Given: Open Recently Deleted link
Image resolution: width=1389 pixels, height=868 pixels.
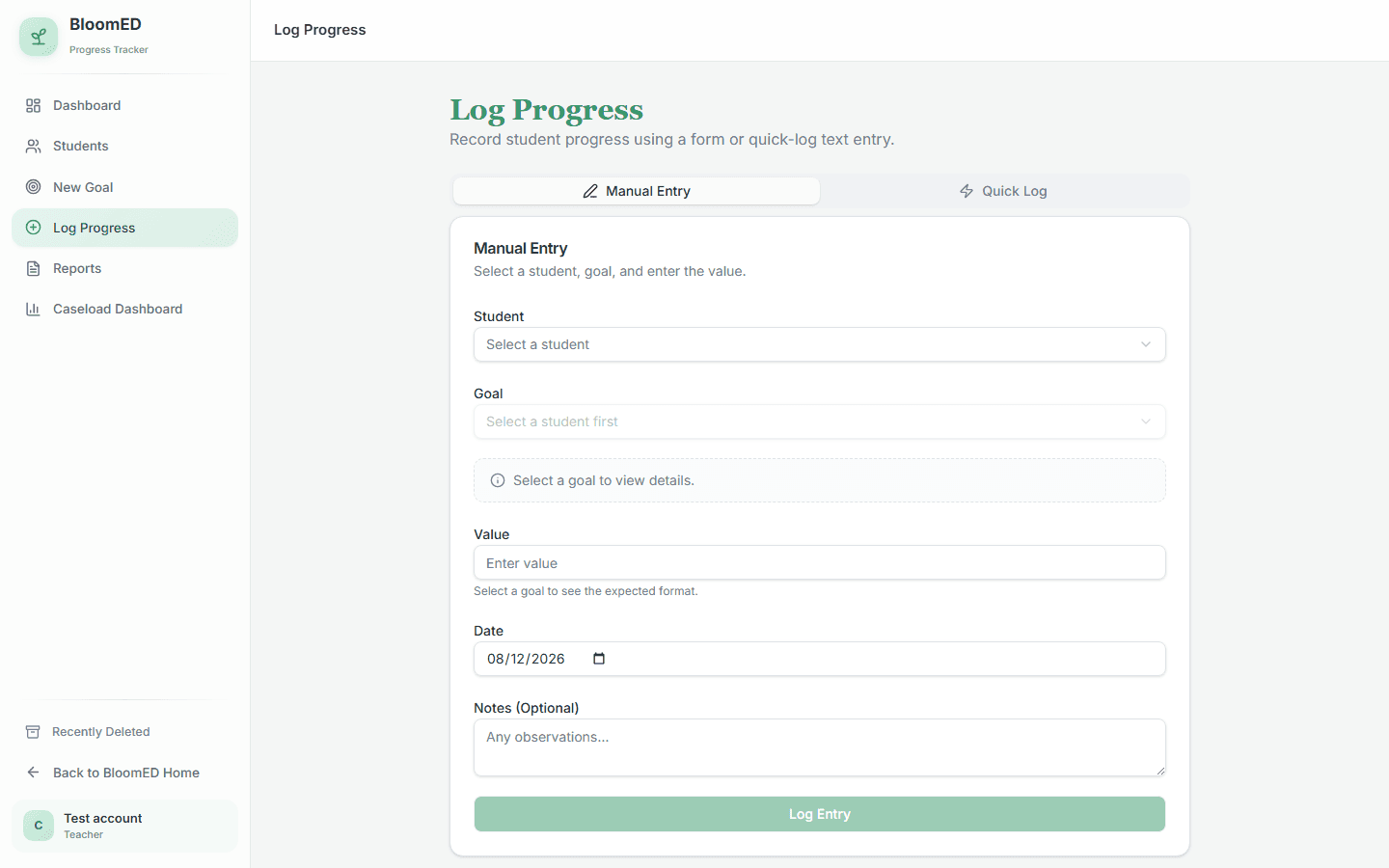Looking at the screenshot, I should click(x=124, y=732).
